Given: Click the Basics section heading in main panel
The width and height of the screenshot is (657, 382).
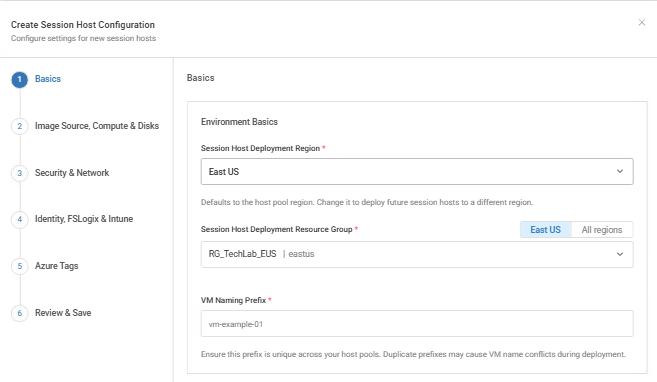Looking at the screenshot, I should point(200,78).
